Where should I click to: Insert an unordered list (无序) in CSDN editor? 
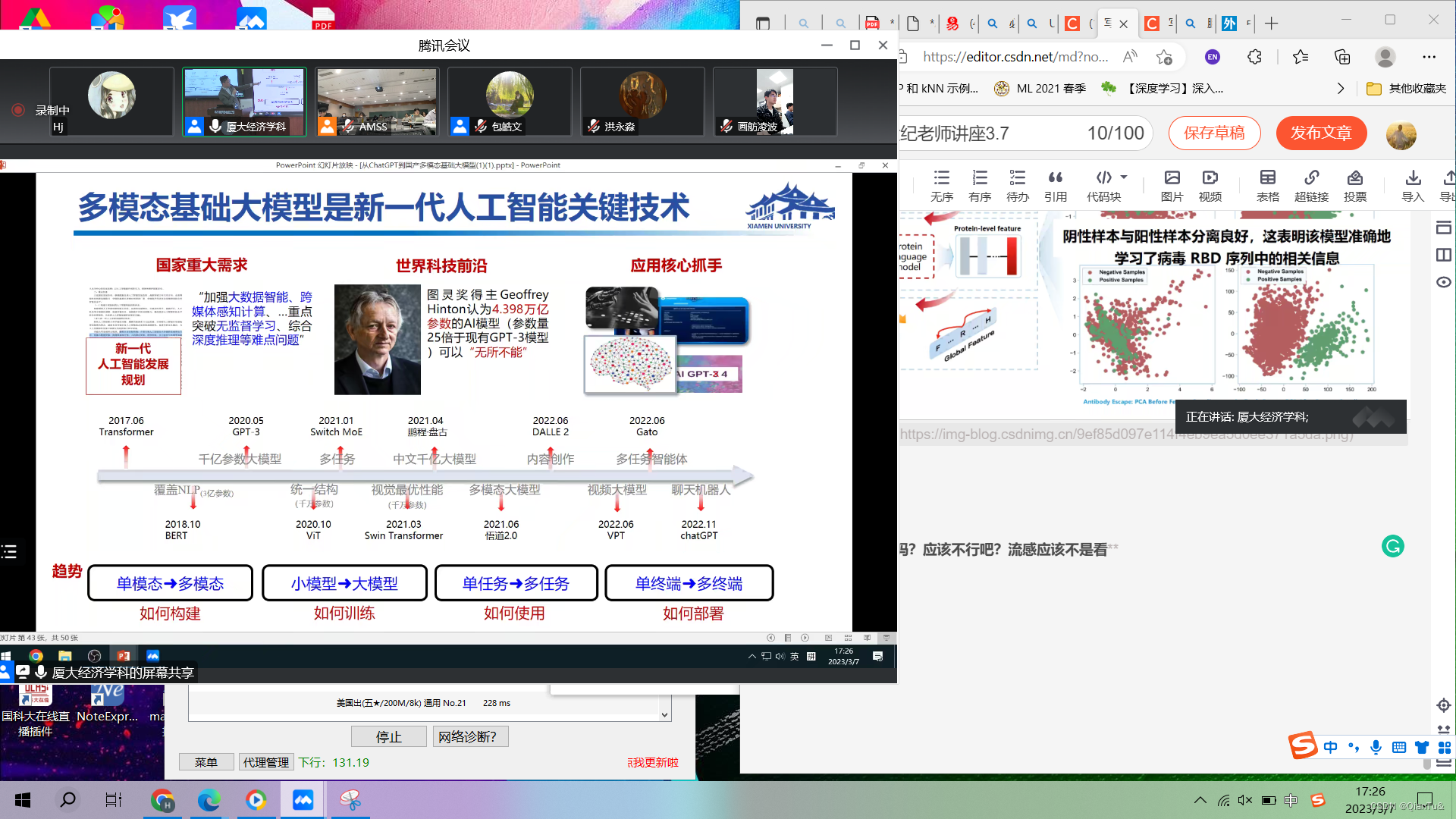pyautogui.click(x=941, y=186)
